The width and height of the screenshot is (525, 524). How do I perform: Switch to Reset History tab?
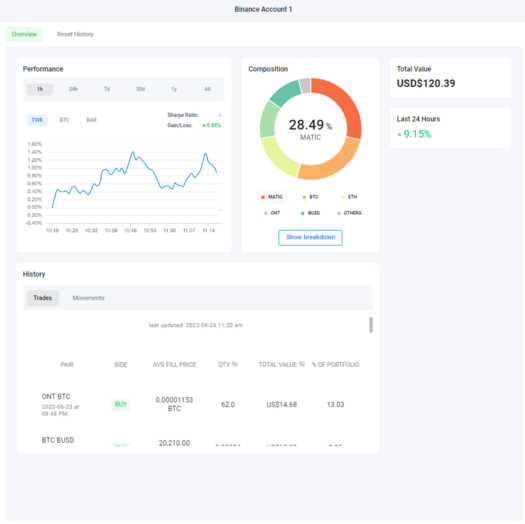[x=75, y=34]
